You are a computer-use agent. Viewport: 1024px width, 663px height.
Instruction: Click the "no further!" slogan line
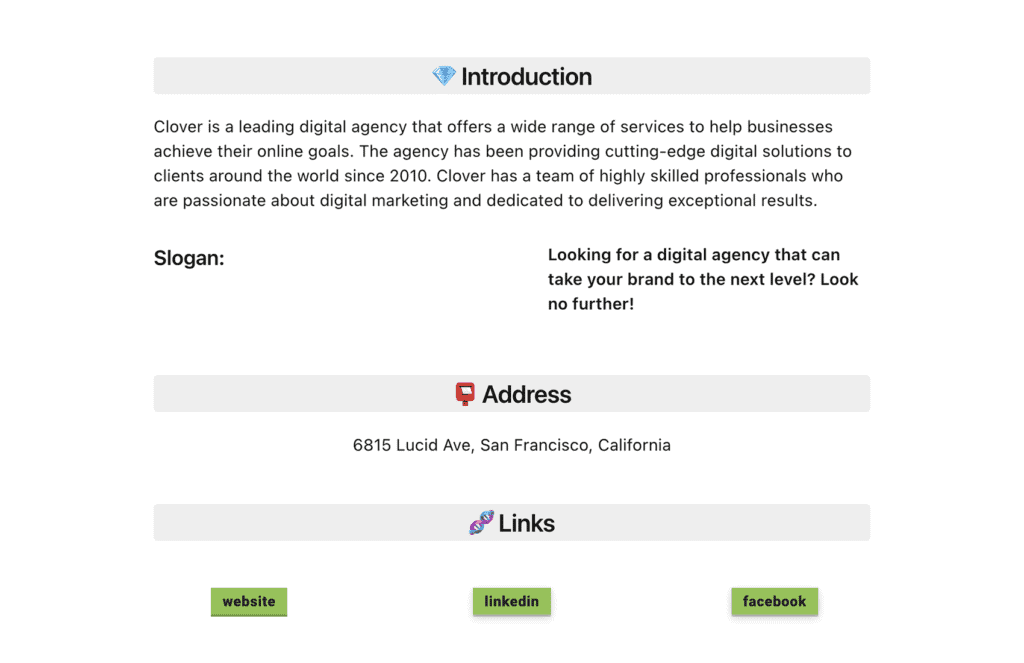tap(591, 304)
